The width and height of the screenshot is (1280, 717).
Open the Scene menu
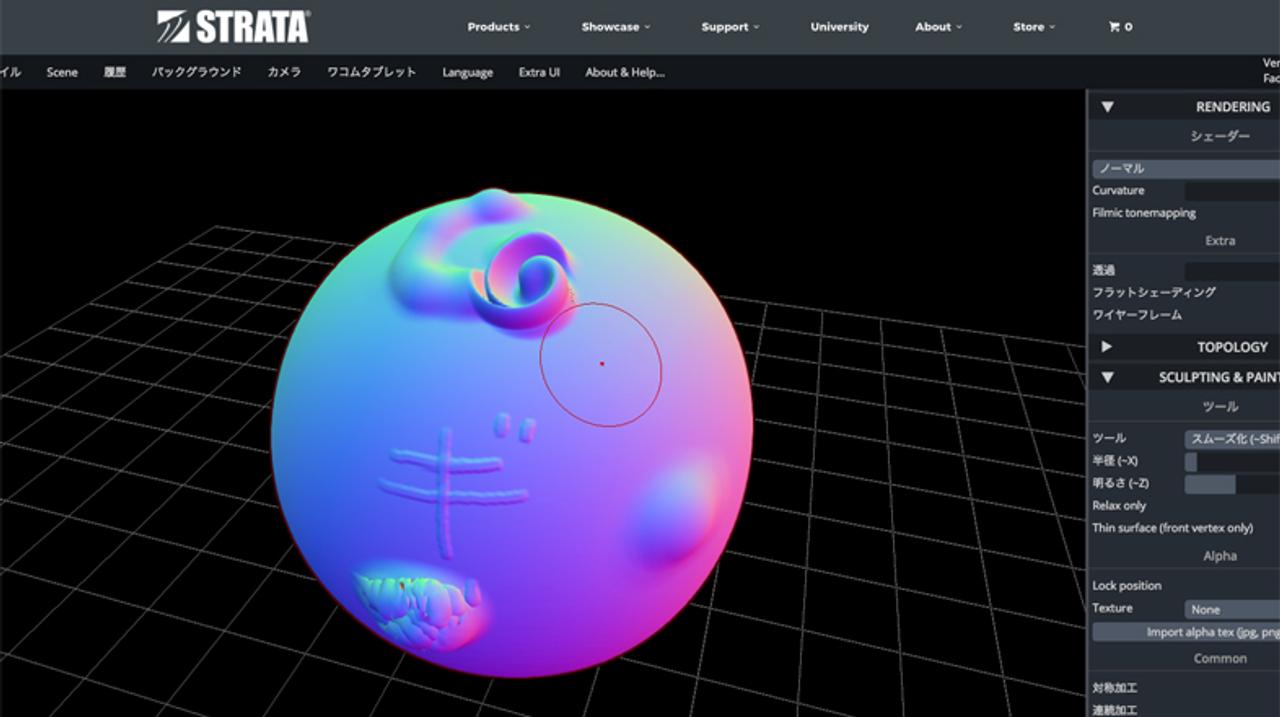click(62, 72)
